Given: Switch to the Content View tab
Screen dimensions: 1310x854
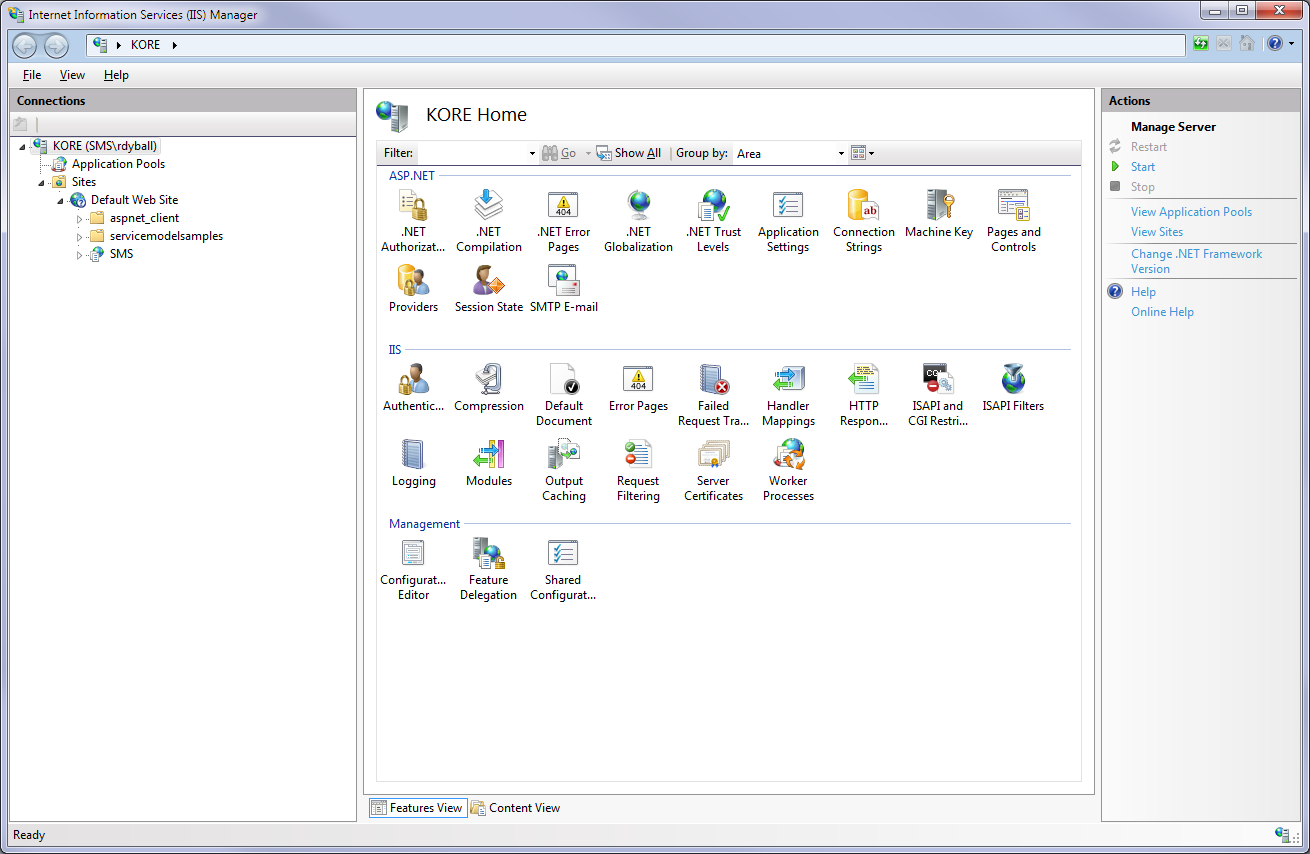Looking at the screenshot, I should coord(515,808).
